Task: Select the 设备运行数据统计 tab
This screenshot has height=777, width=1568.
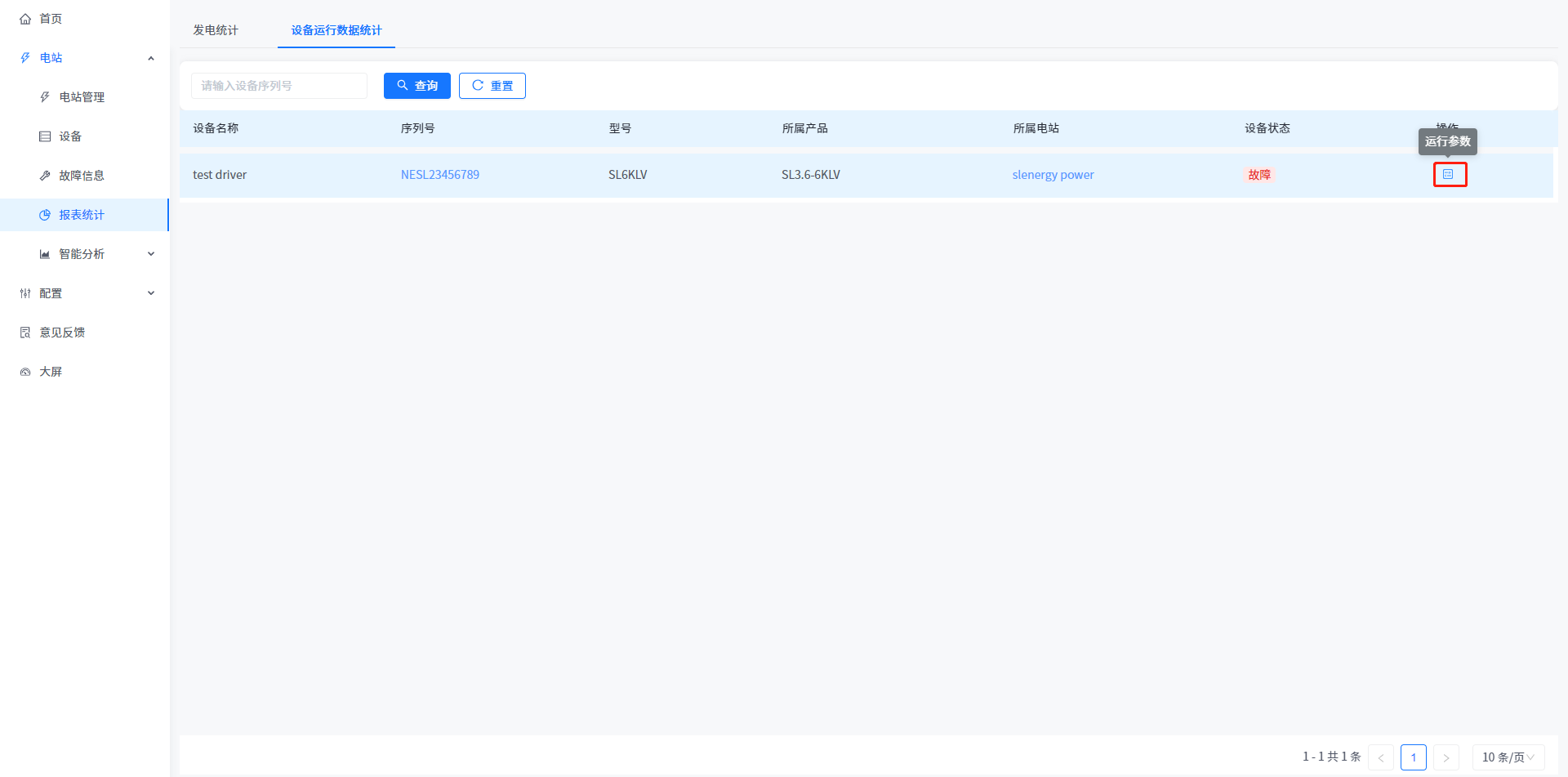Action: (336, 30)
